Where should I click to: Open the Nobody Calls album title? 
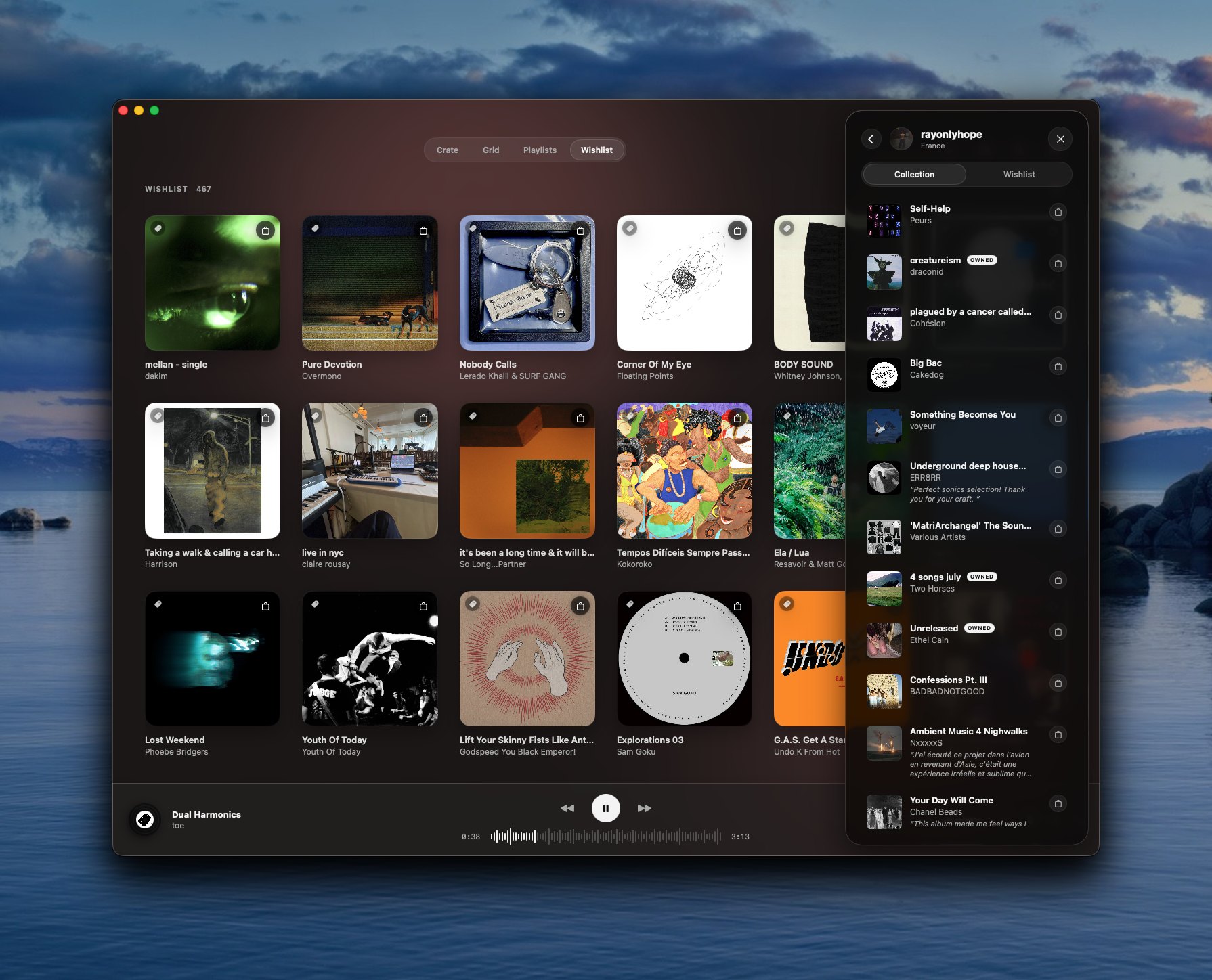488,364
